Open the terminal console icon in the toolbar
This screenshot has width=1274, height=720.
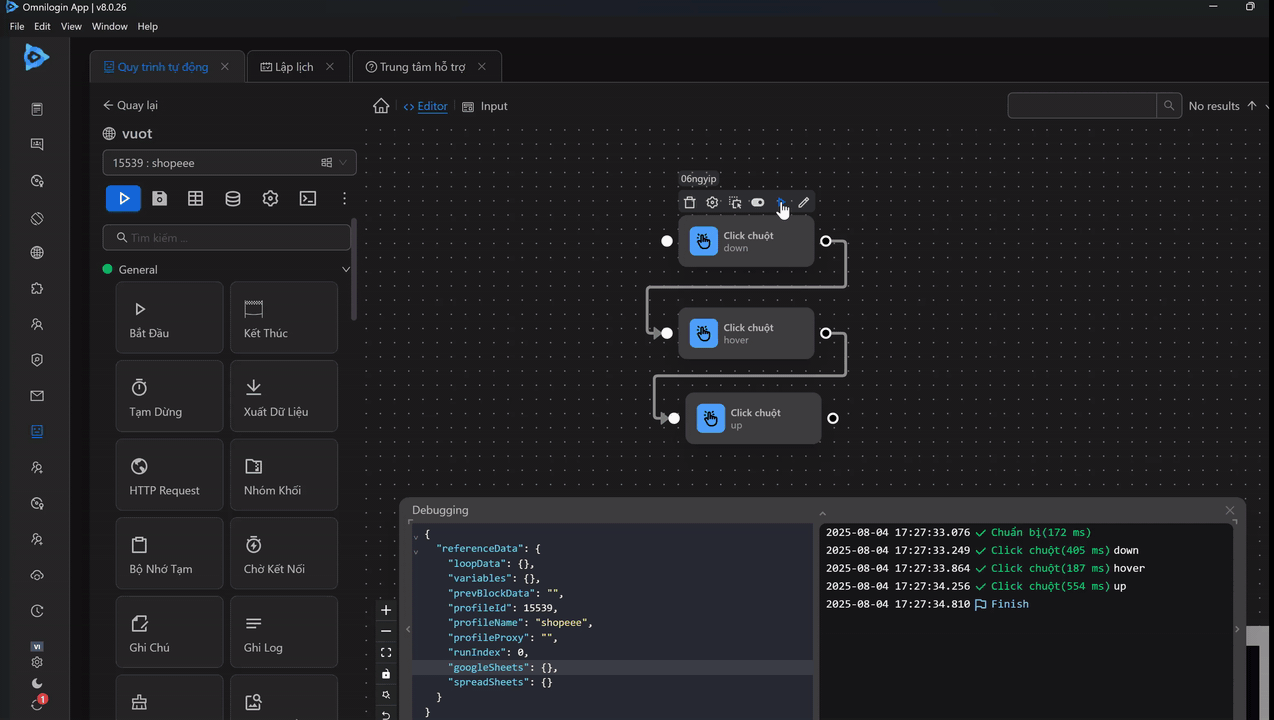point(308,198)
